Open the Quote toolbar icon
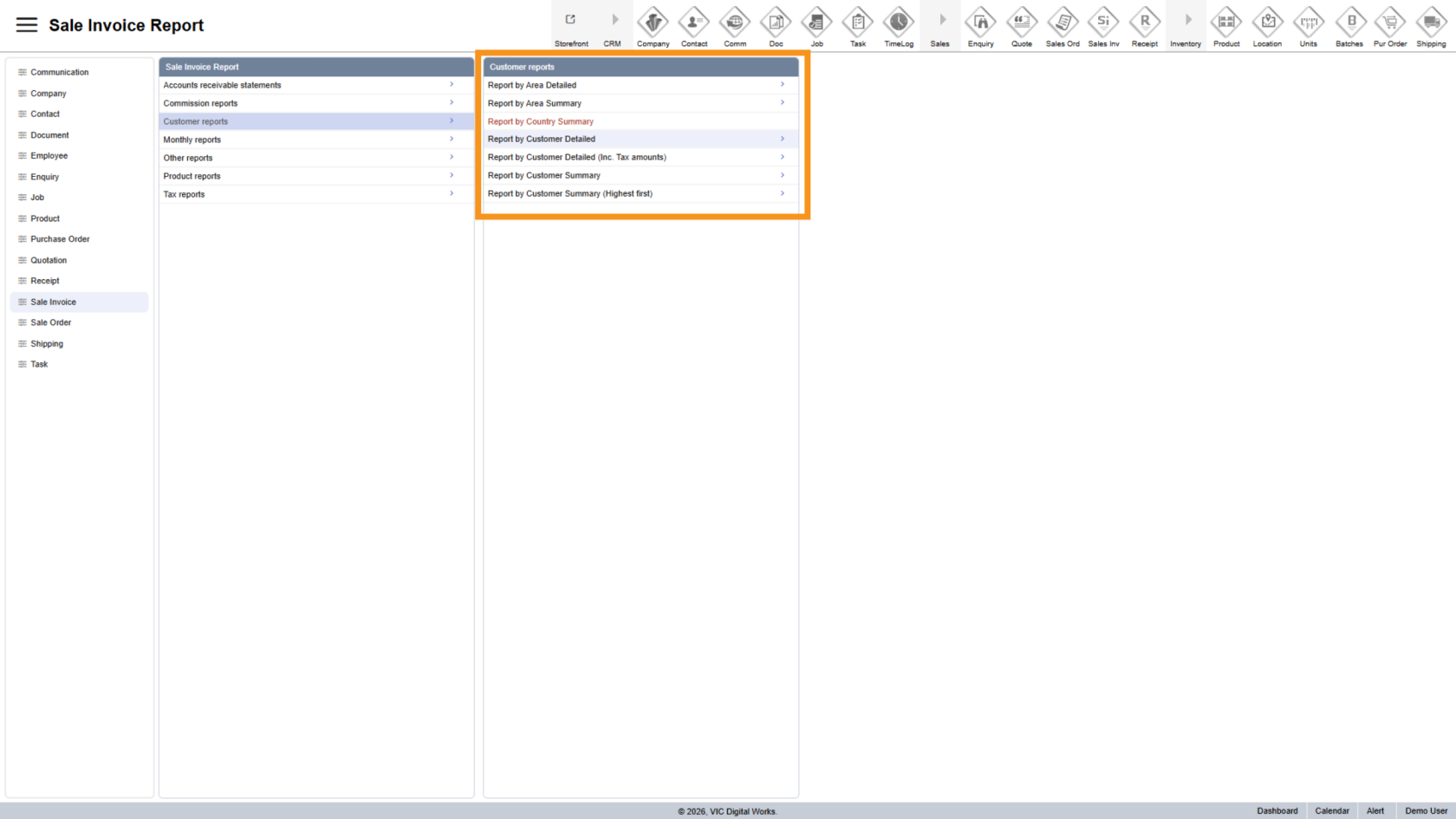 point(1021,22)
